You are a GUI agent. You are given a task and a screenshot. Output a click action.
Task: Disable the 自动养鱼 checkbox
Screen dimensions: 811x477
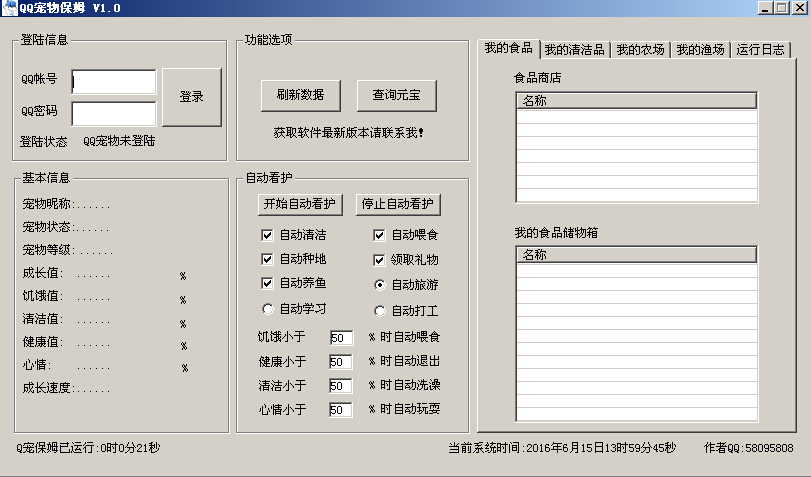(x=267, y=284)
